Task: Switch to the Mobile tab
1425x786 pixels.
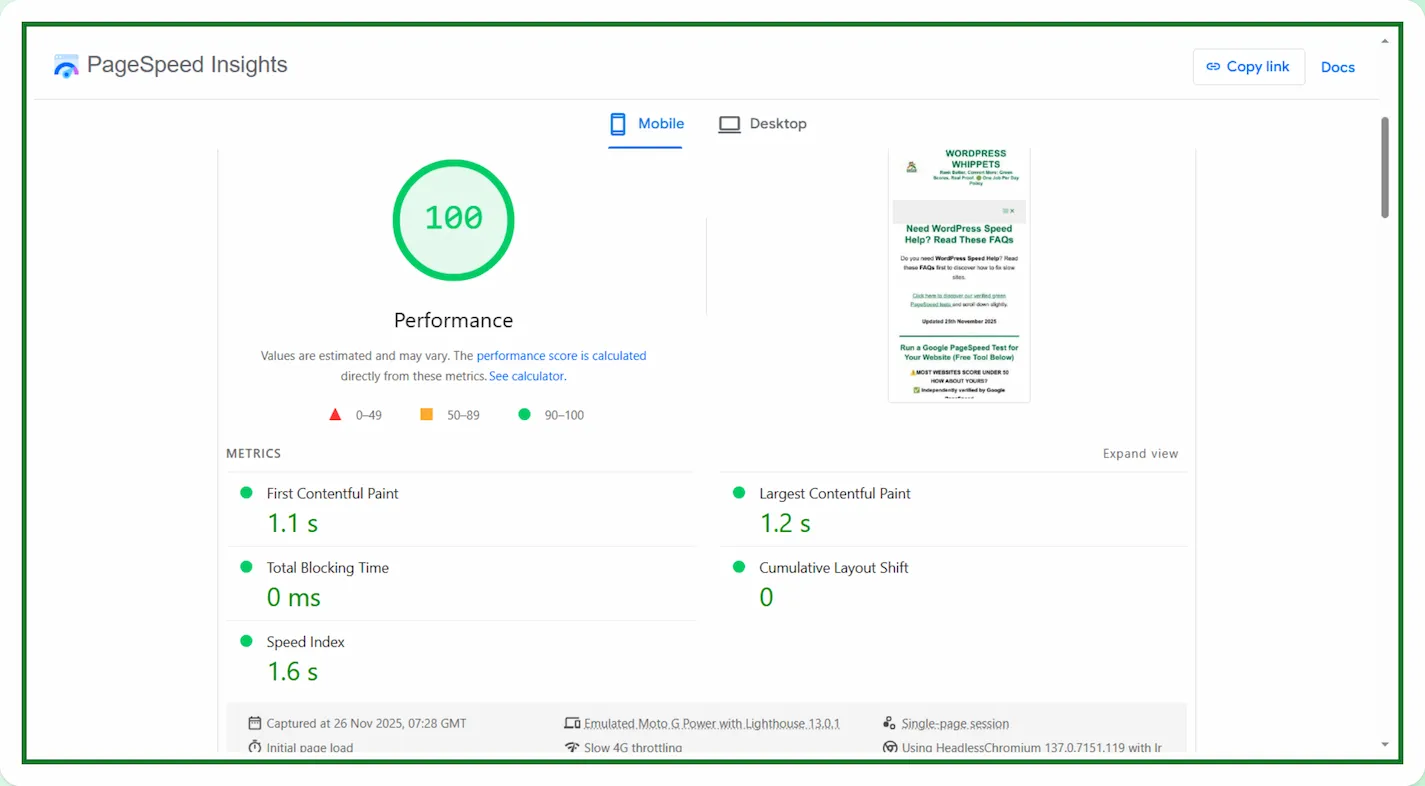Action: [646, 124]
